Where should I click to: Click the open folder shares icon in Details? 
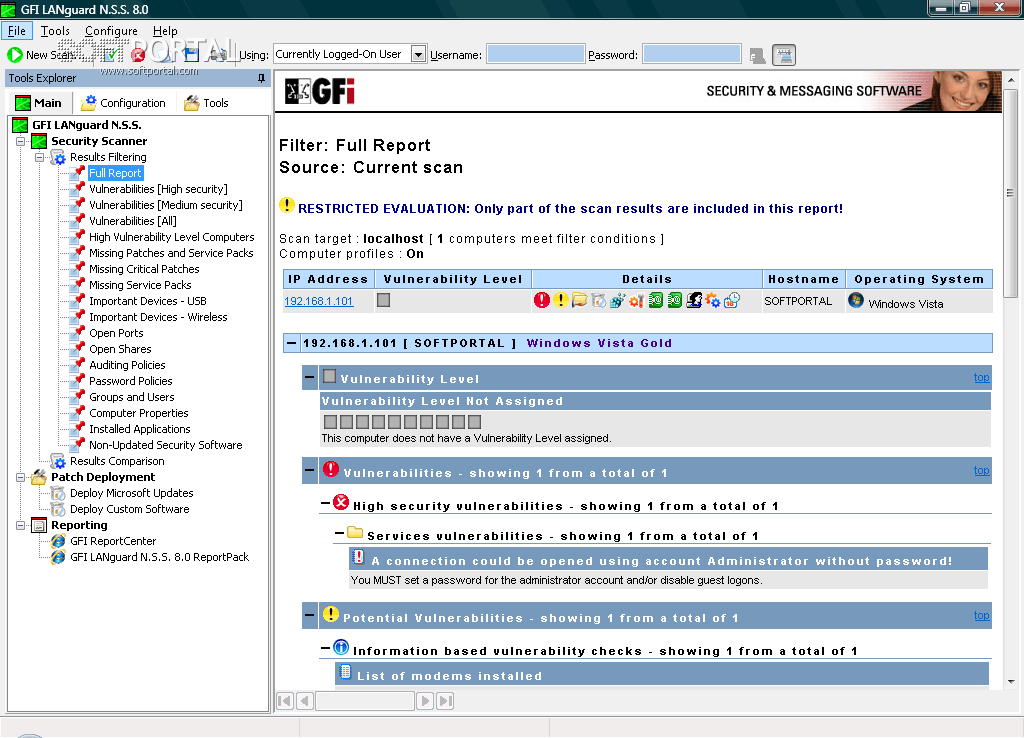tap(579, 300)
